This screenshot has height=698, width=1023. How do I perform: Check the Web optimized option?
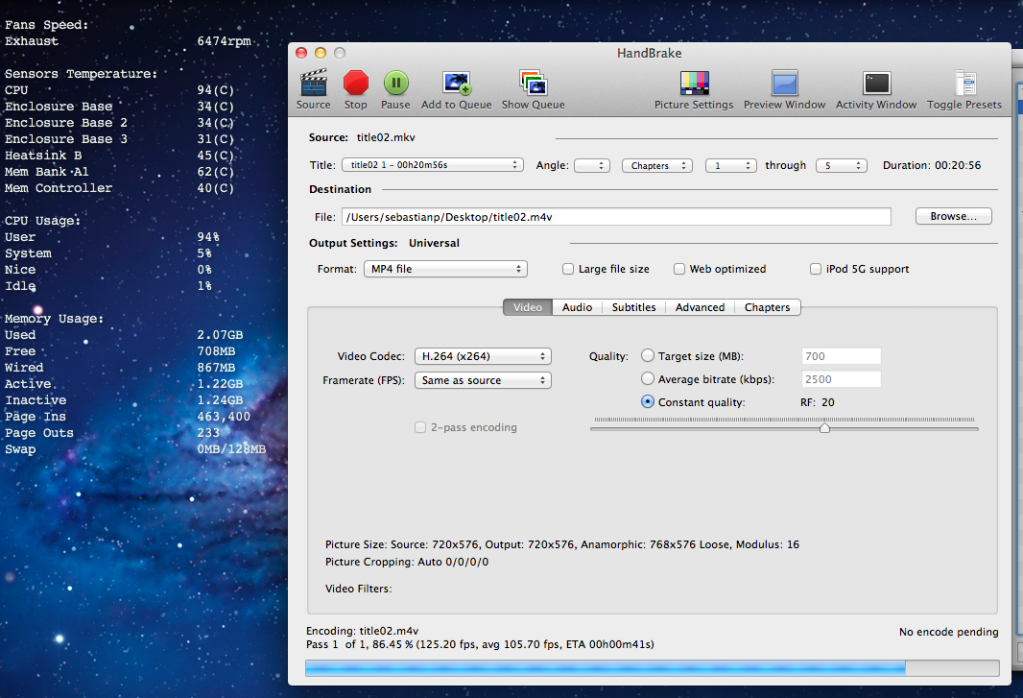[x=680, y=269]
